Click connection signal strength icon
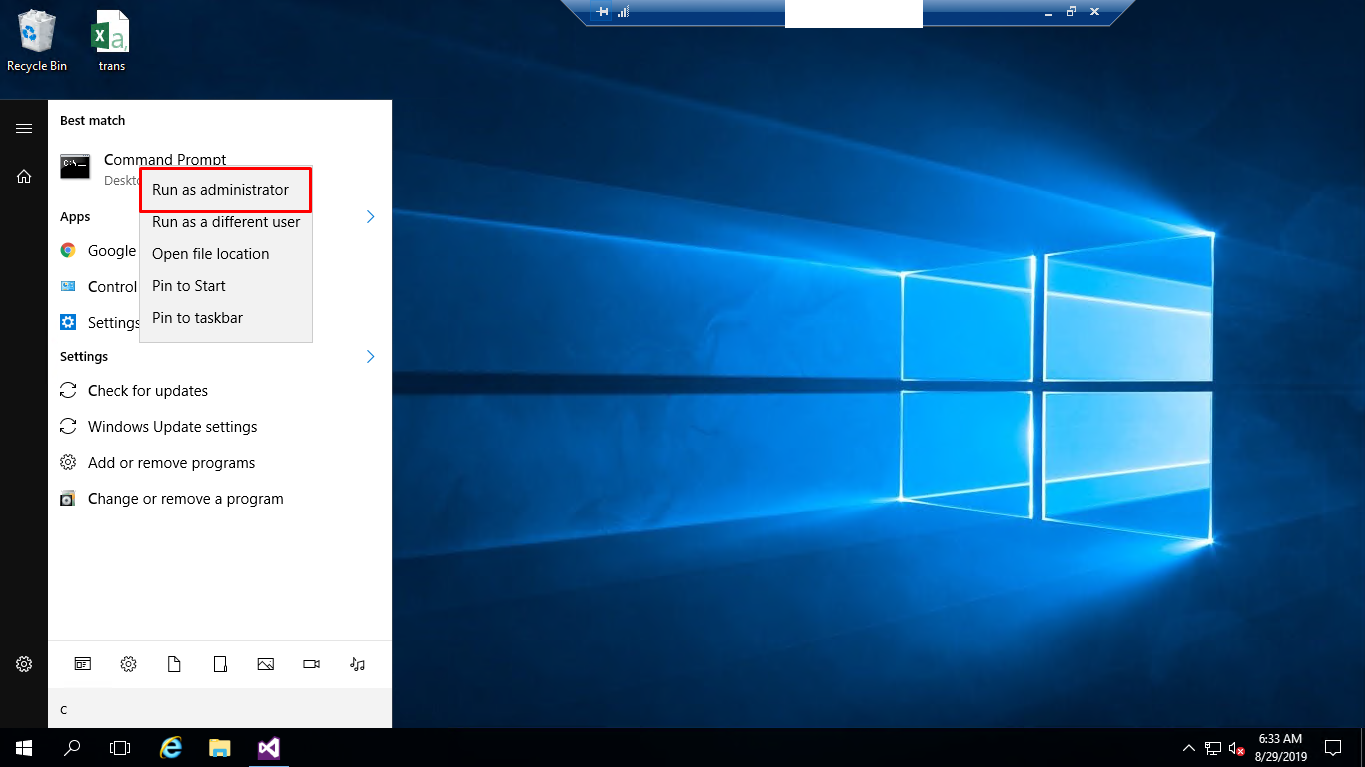This screenshot has height=767, width=1365. click(623, 12)
